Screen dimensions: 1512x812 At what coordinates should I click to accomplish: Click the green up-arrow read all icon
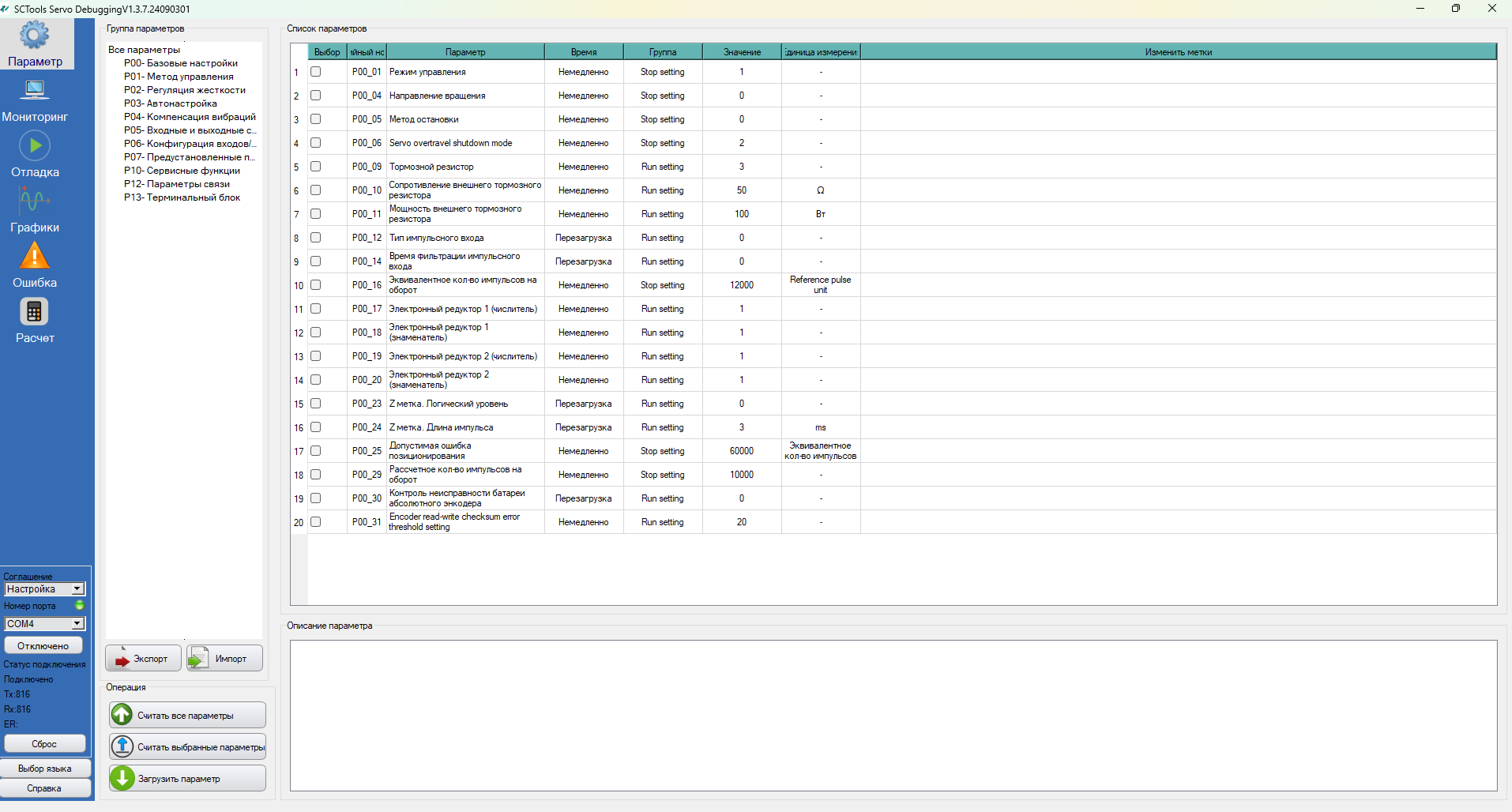click(x=122, y=715)
